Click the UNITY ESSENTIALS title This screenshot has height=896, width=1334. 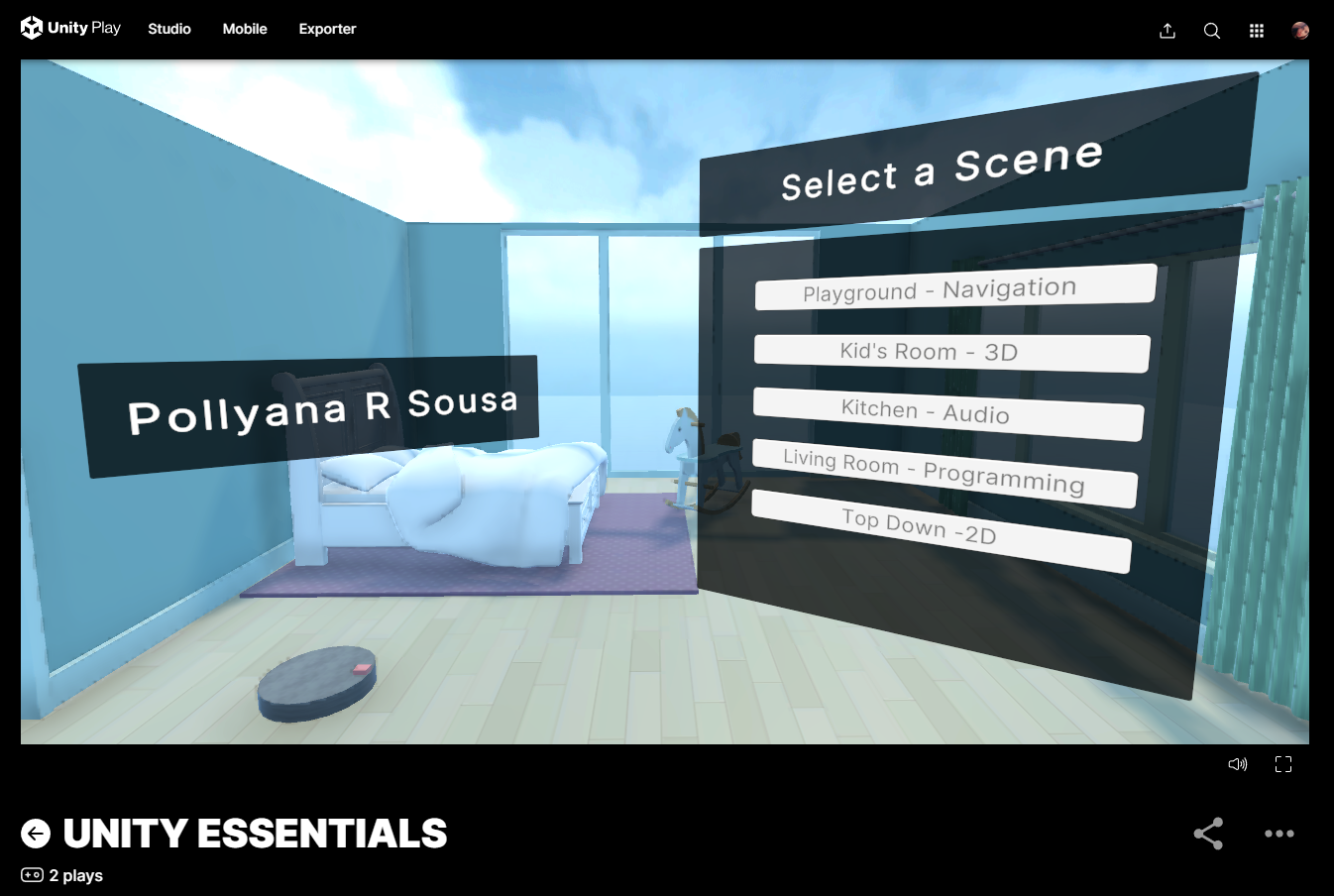pyautogui.click(x=255, y=834)
